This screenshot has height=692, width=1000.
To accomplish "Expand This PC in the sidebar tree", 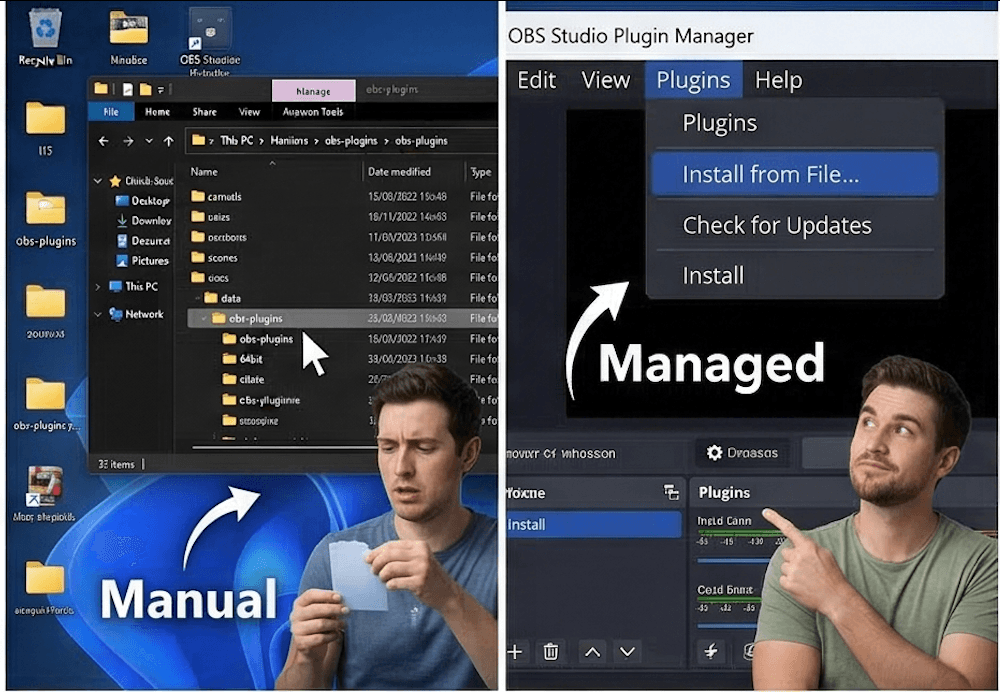I will pos(98,287).
